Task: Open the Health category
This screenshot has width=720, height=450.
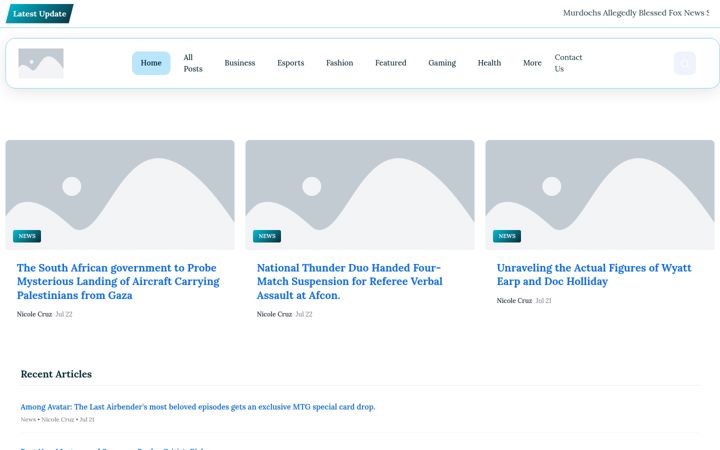Action: coord(489,63)
